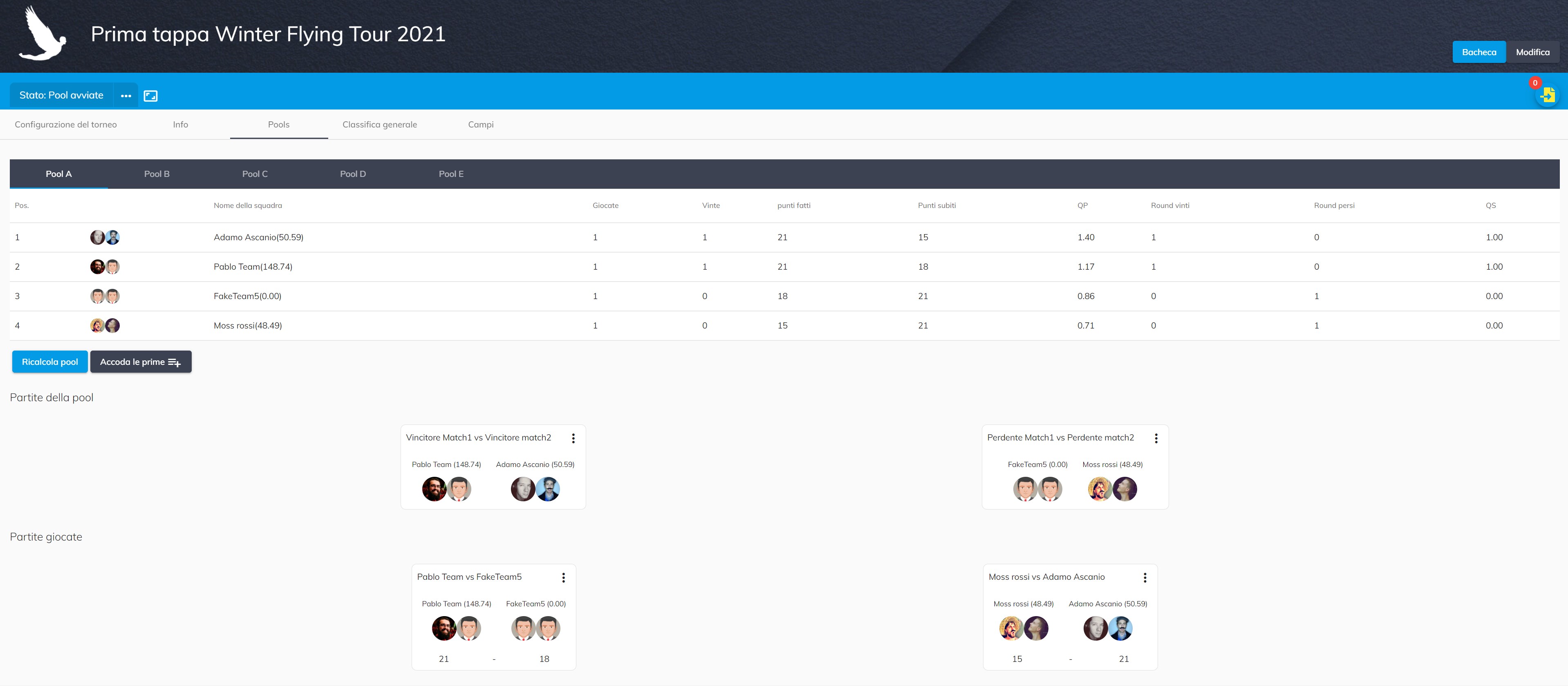Click the yellow notification icon with badge

[x=1547, y=95]
